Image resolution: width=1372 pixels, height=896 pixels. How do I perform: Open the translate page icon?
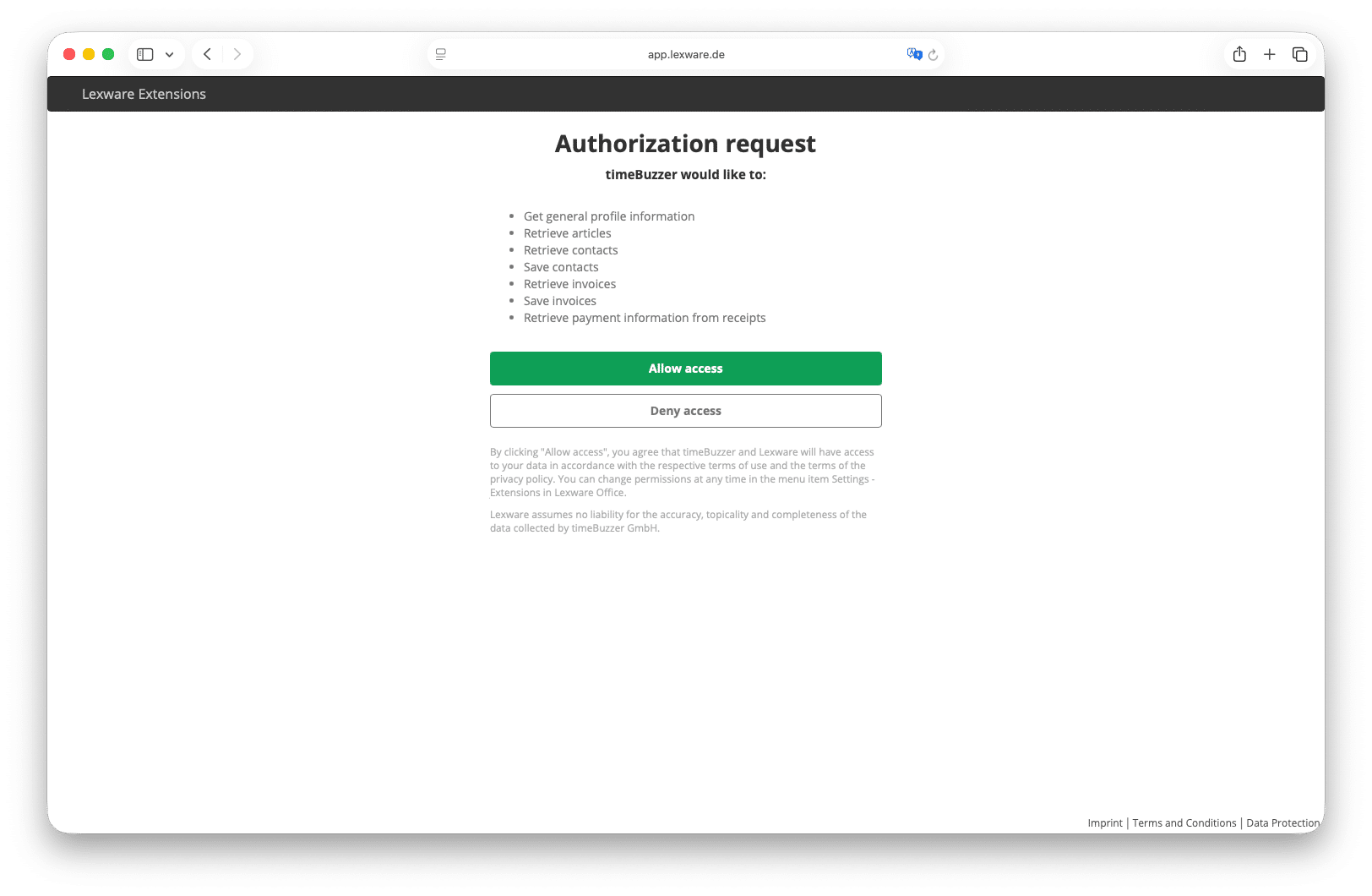(x=913, y=54)
